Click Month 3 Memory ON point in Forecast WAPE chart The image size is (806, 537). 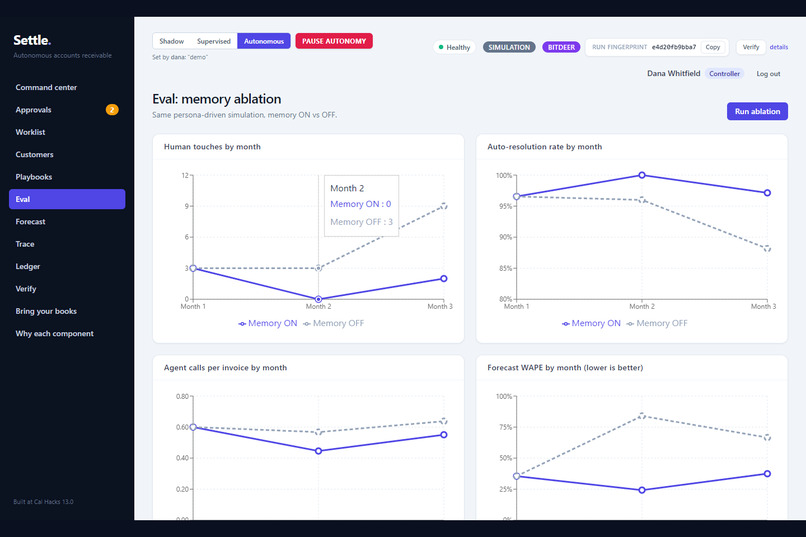pyautogui.click(x=767, y=474)
